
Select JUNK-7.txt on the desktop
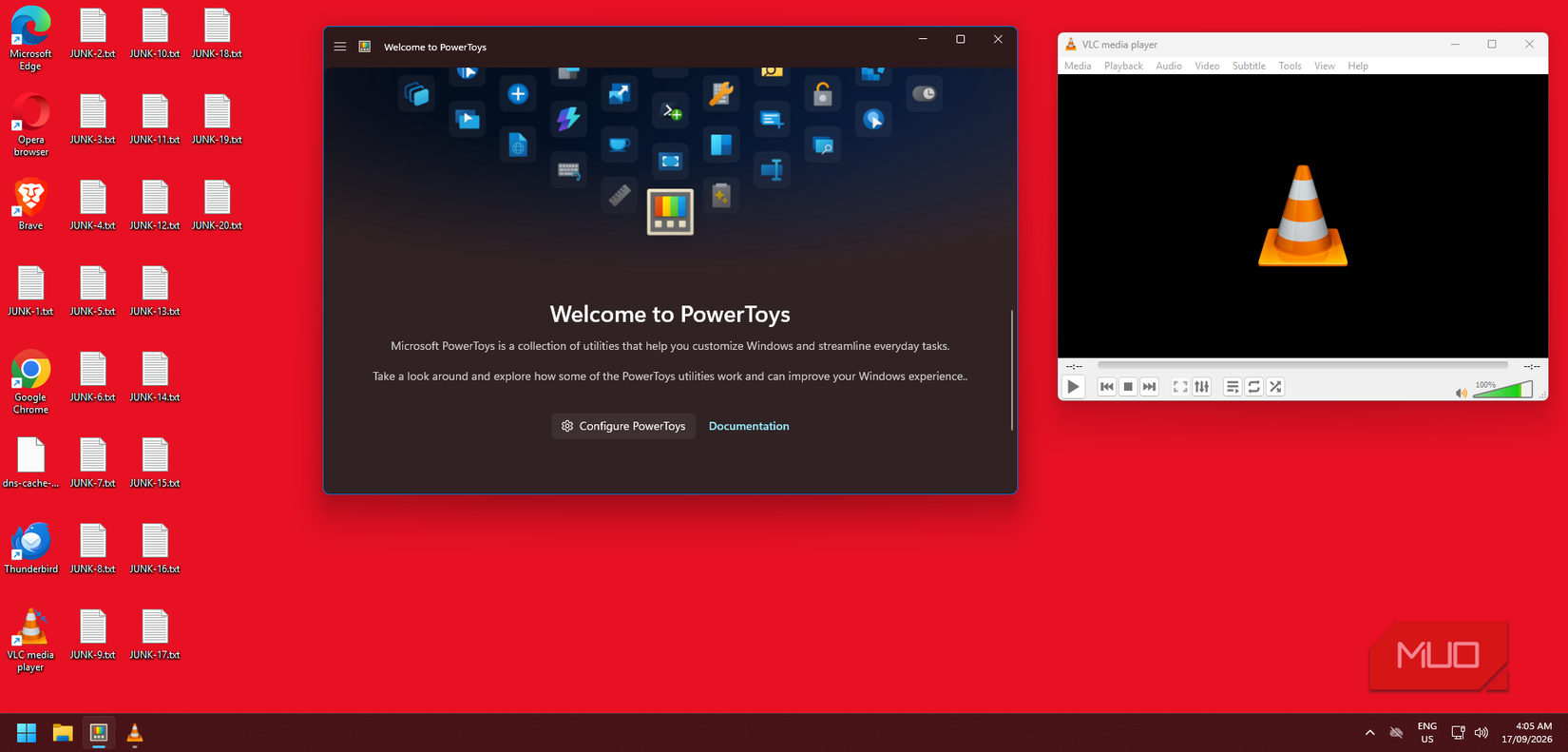pos(92,463)
